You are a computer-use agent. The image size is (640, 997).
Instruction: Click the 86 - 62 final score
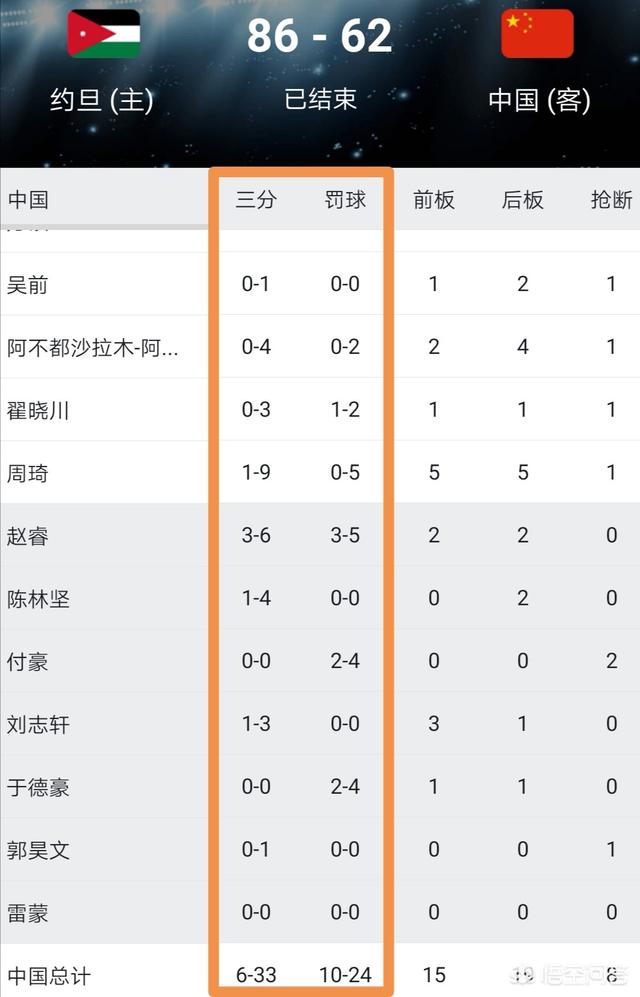[319, 35]
